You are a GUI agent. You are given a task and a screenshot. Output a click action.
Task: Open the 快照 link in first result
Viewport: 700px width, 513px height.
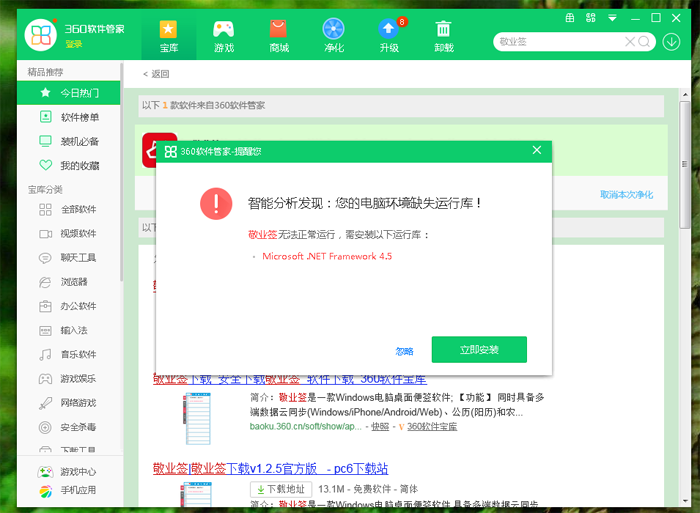[380, 426]
